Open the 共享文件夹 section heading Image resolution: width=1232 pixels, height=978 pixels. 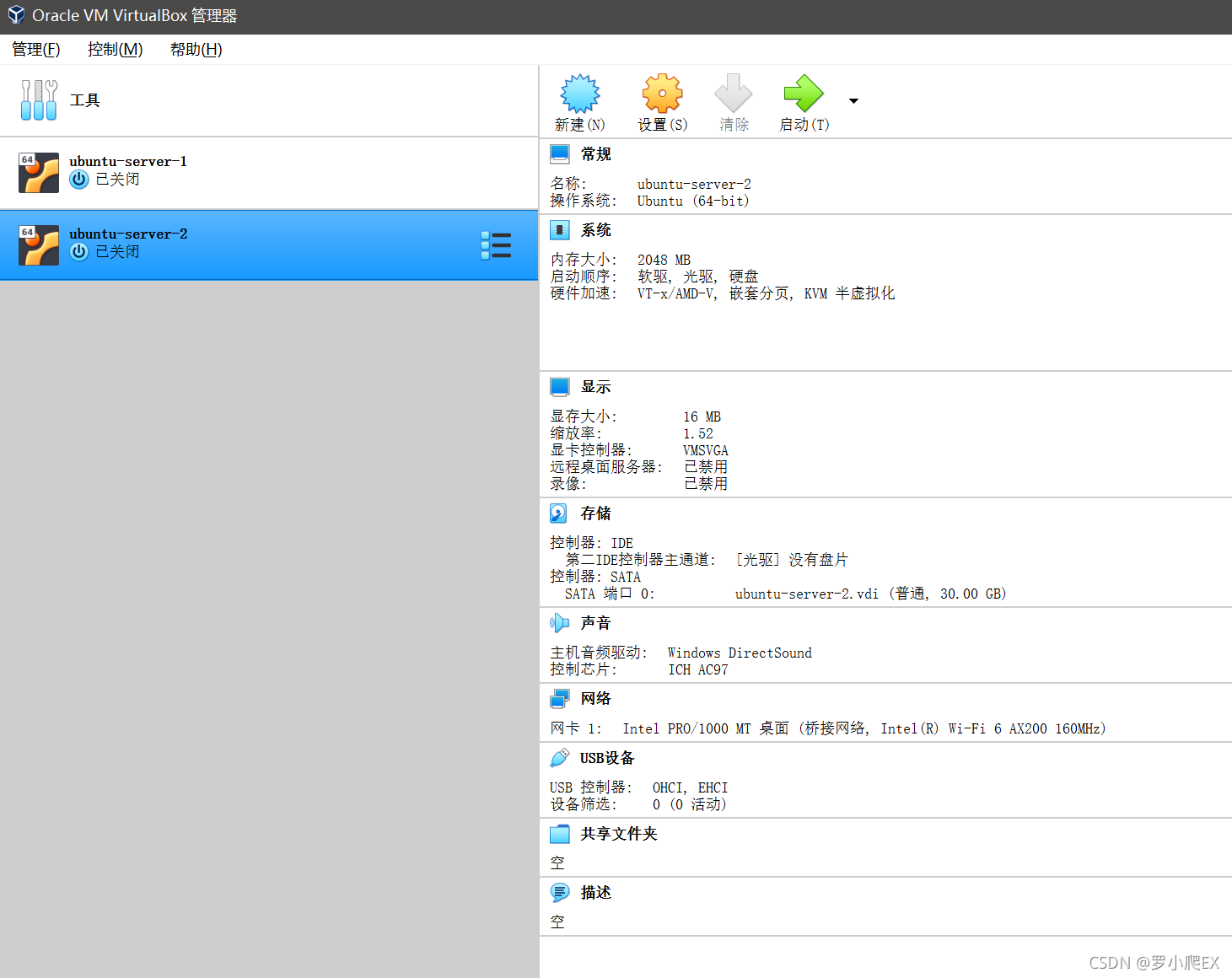pos(619,834)
